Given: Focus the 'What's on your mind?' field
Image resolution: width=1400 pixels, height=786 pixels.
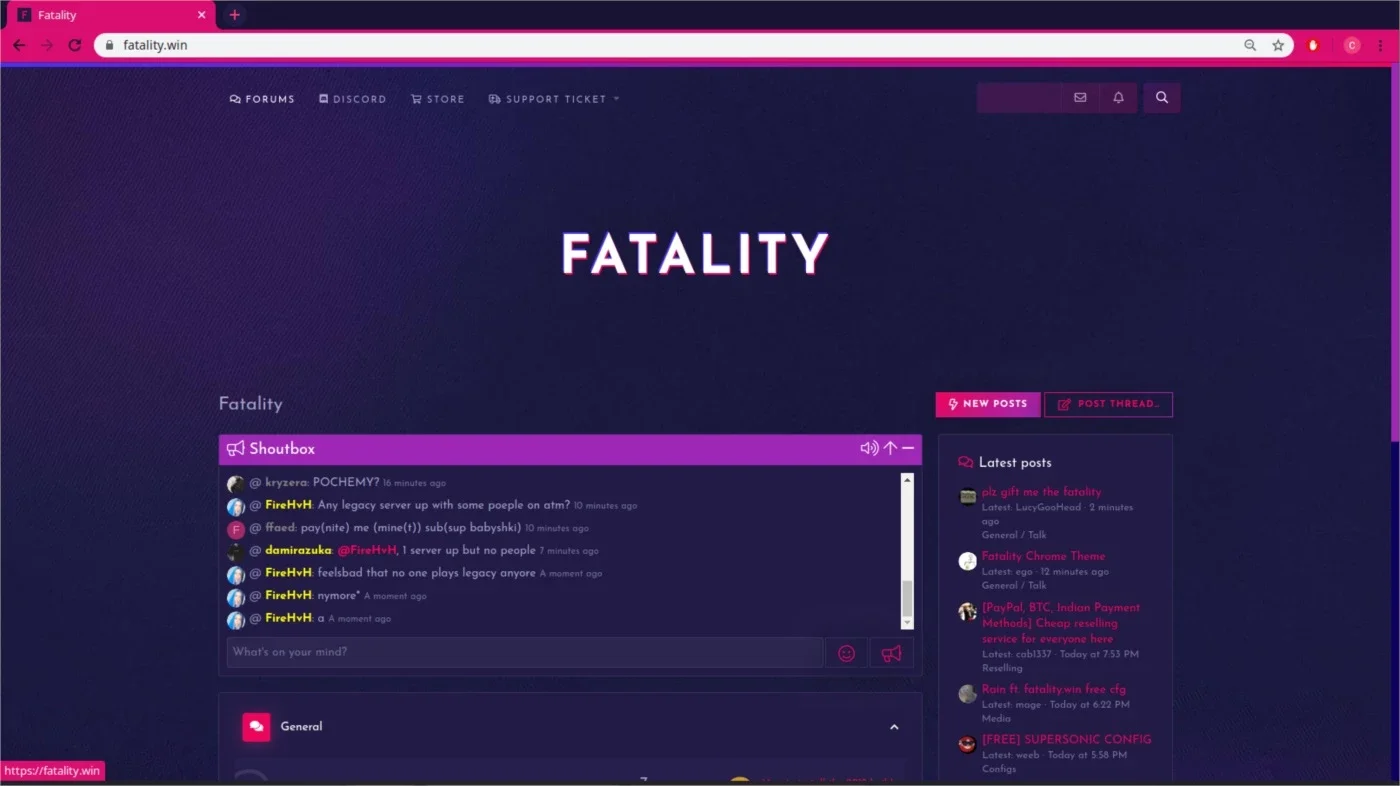Looking at the screenshot, I should pos(525,653).
